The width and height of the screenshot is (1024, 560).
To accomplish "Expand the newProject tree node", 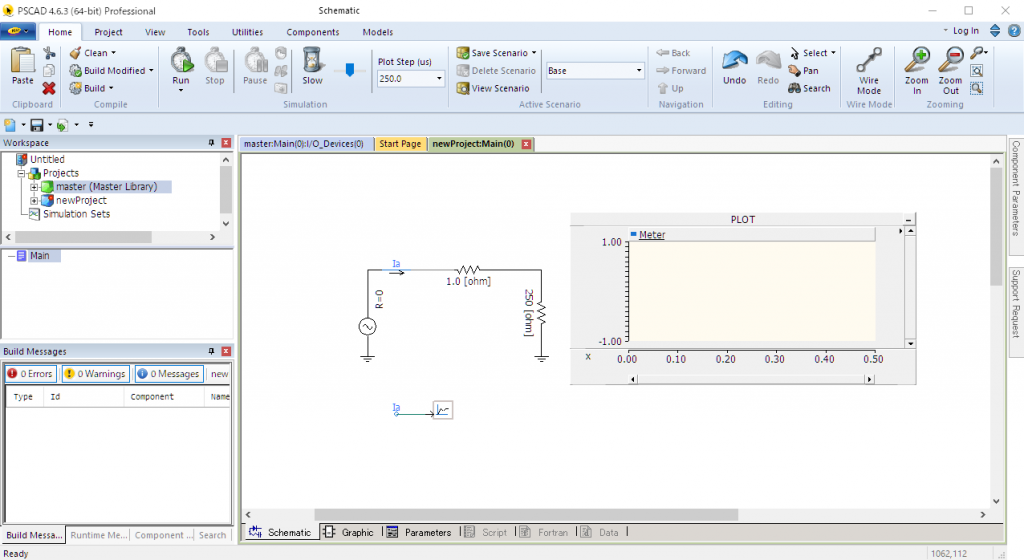I will (34, 201).
